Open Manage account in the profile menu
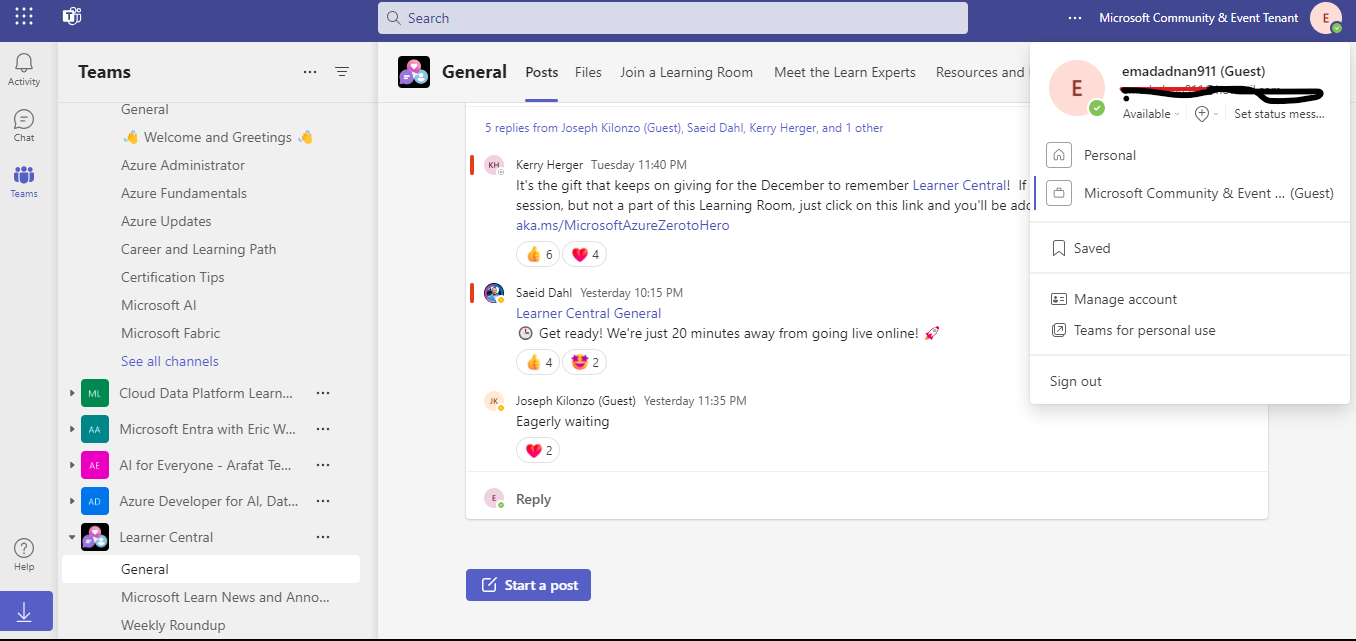The image size is (1356, 641). 1125,298
